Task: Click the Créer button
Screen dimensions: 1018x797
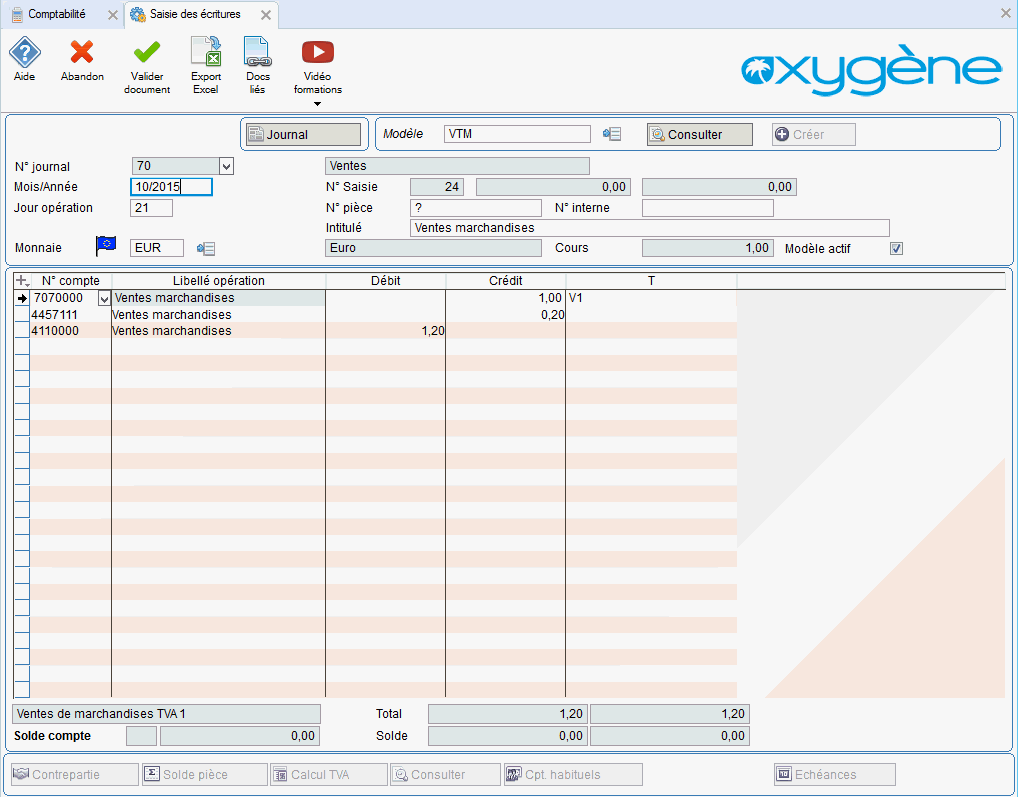Action: (813, 134)
